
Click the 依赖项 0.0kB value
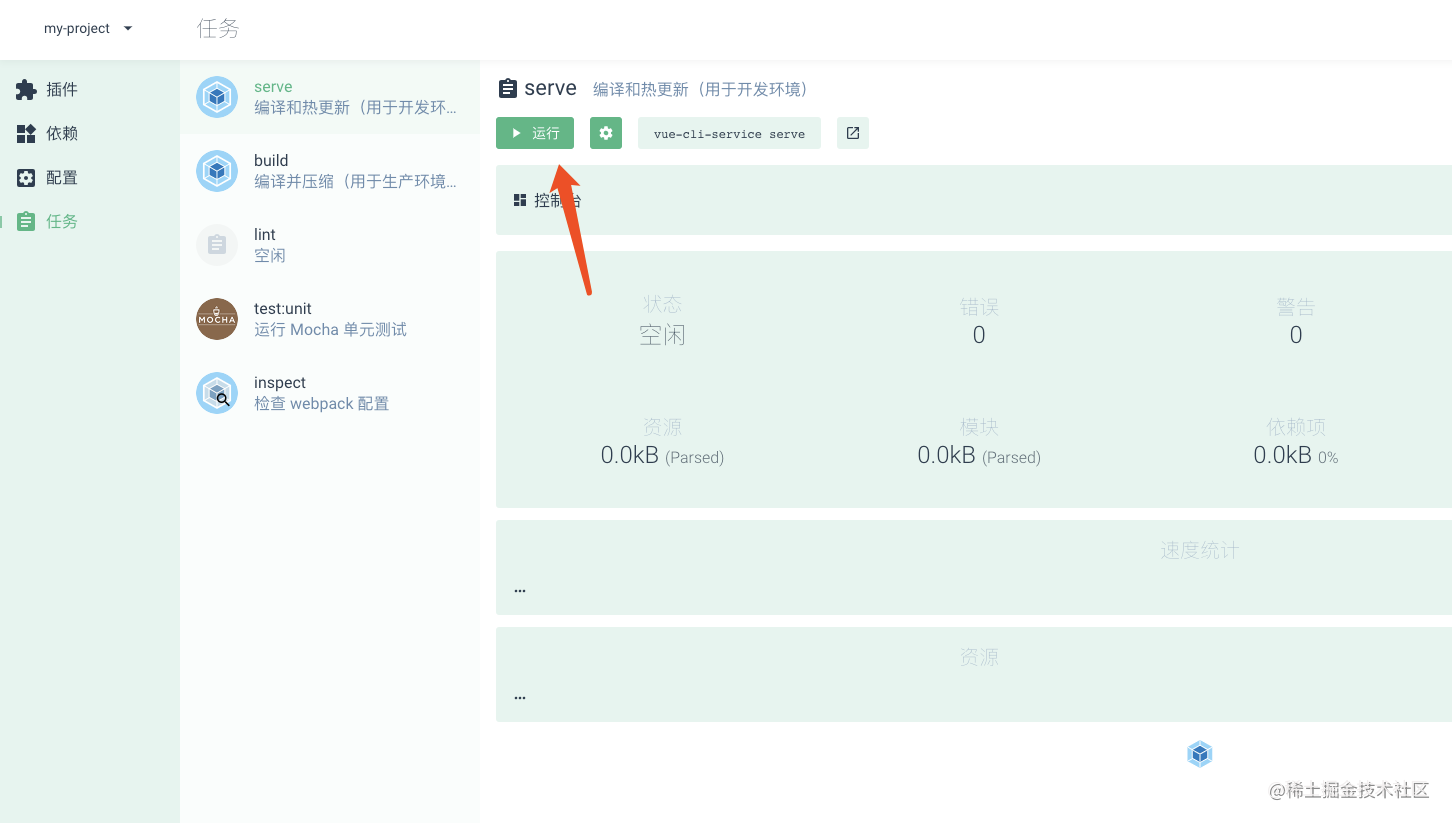[1296, 456]
